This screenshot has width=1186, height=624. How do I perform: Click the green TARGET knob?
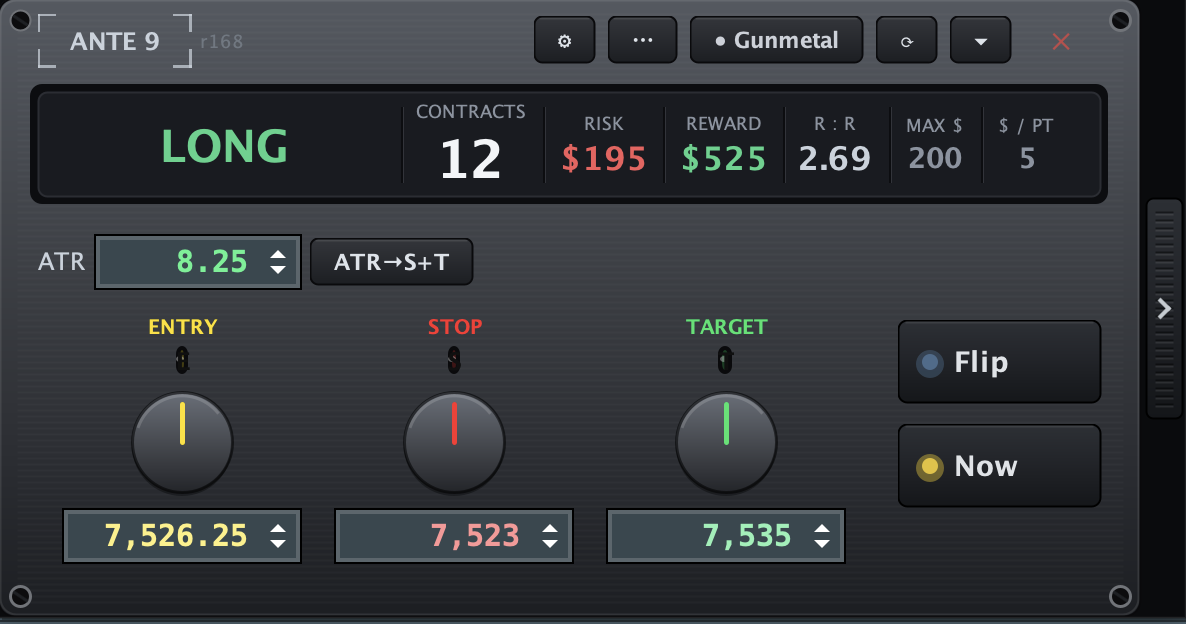pos(726,442)
